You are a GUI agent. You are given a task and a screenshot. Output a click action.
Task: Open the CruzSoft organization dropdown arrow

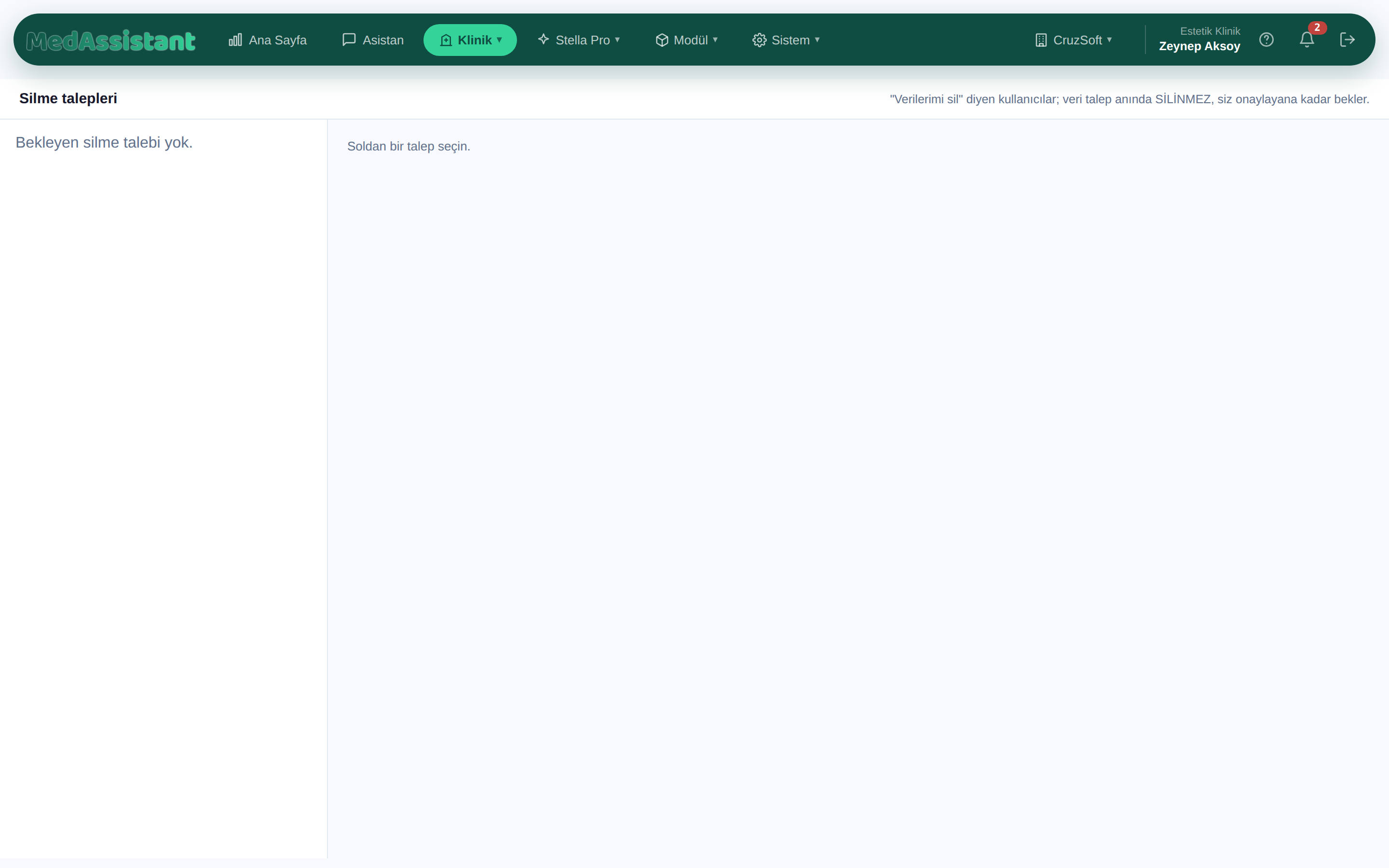(1109, 40)
